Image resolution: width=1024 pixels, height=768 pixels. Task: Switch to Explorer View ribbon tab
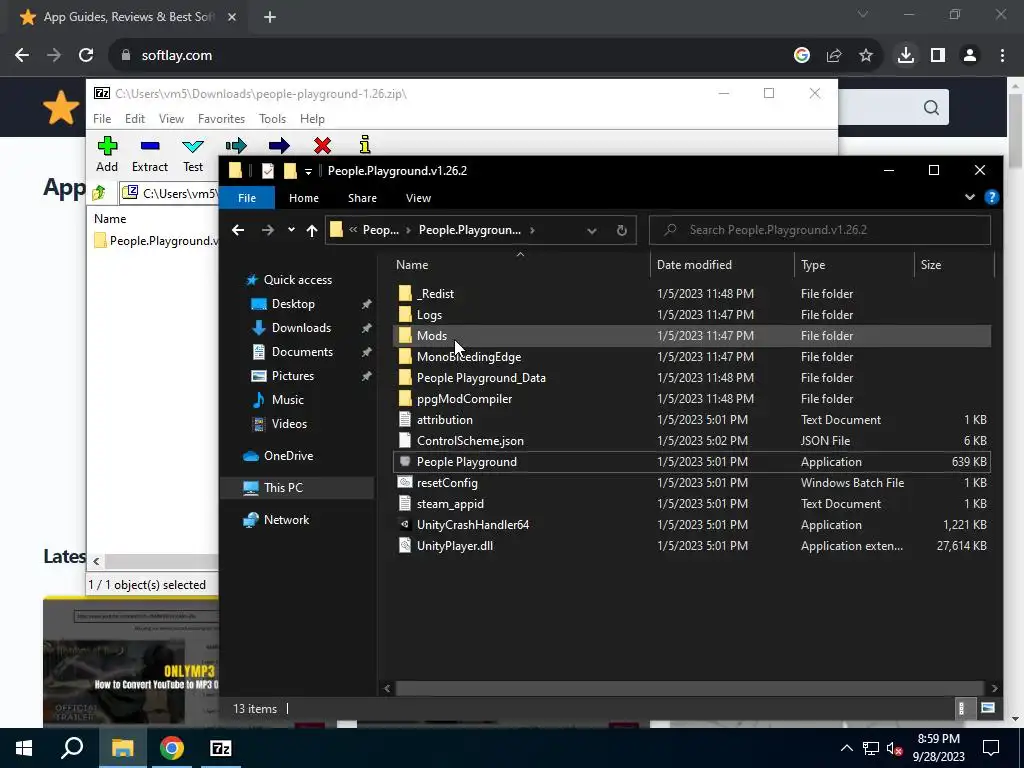click(x=418, y=198)
